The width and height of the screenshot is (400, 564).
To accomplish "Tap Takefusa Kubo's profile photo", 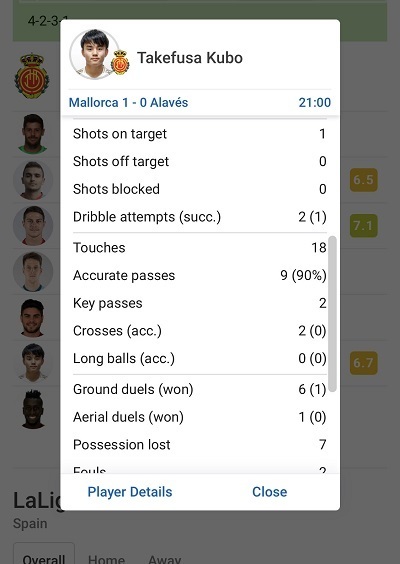I will [x=94, y=54].
